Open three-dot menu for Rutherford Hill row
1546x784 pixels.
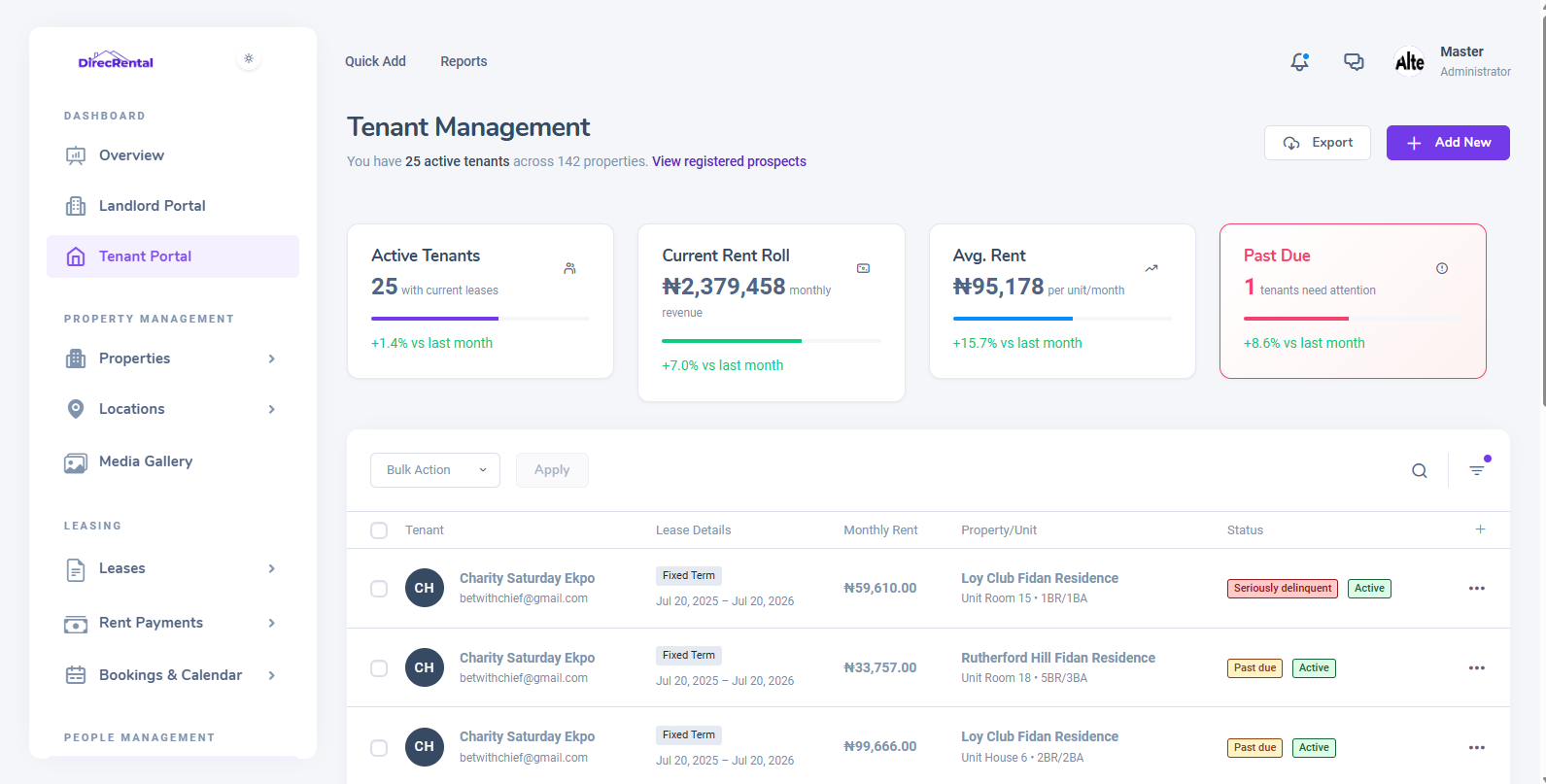point(1476,668)
